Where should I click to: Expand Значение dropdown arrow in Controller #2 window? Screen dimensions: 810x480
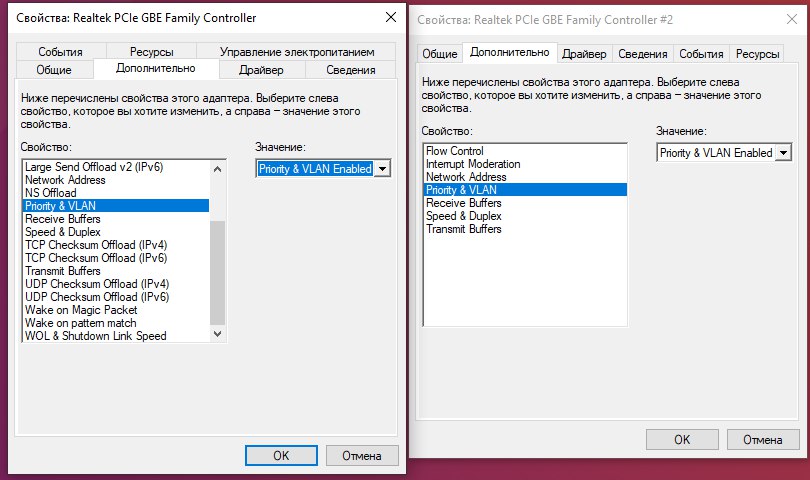(x=783, y=153)
